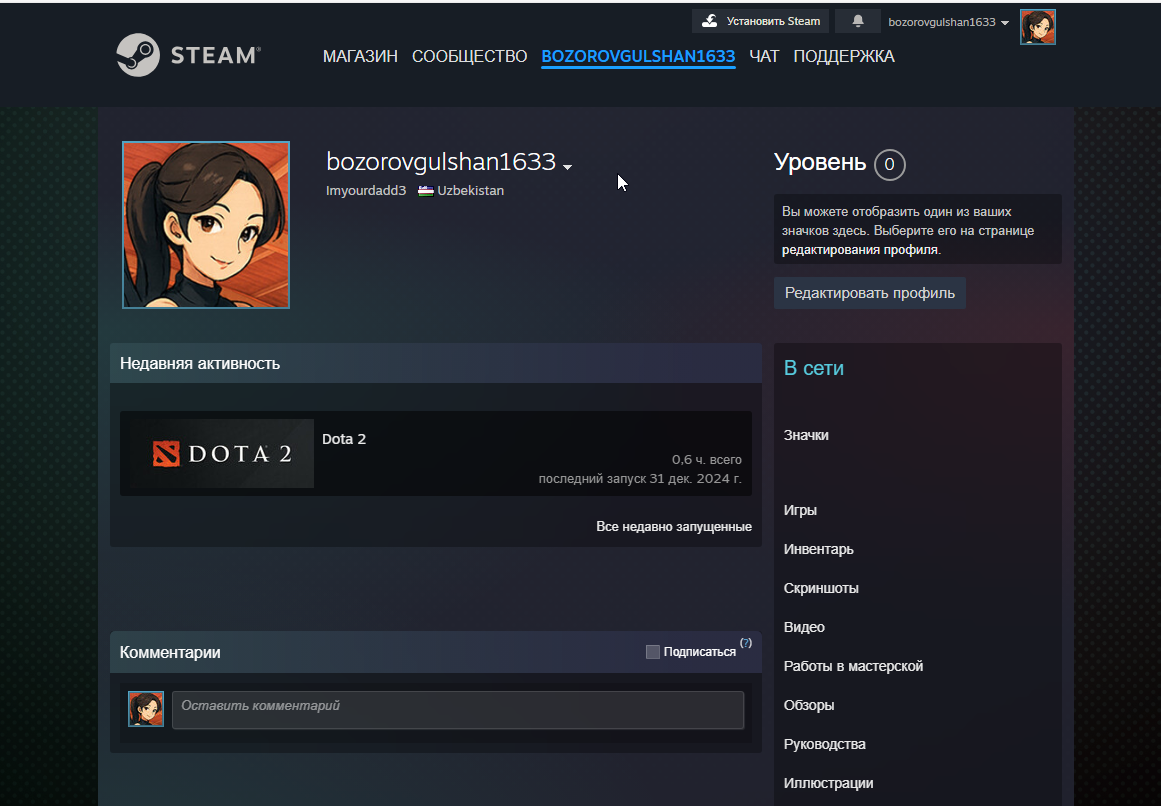Viewport: 1161px width, 806px height.
Task: Click the Уровень label
Action: coord(820,162)
